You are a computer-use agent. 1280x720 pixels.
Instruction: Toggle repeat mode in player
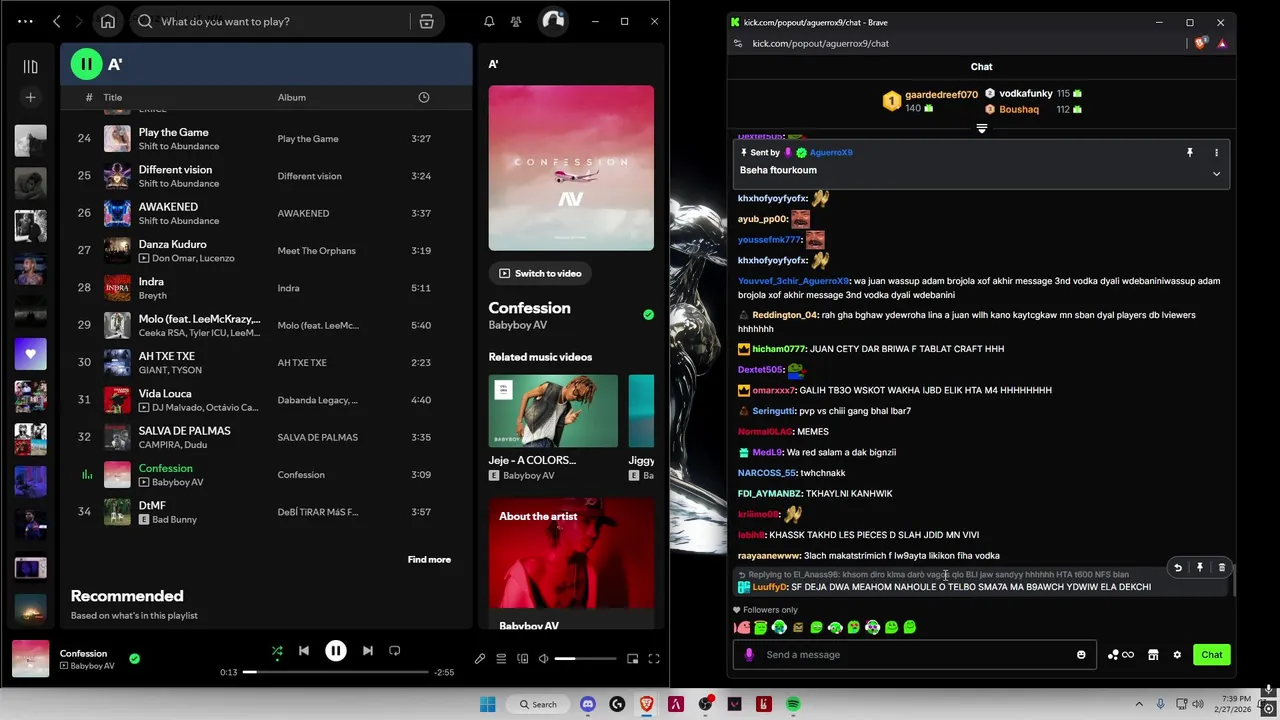point(394,651)
